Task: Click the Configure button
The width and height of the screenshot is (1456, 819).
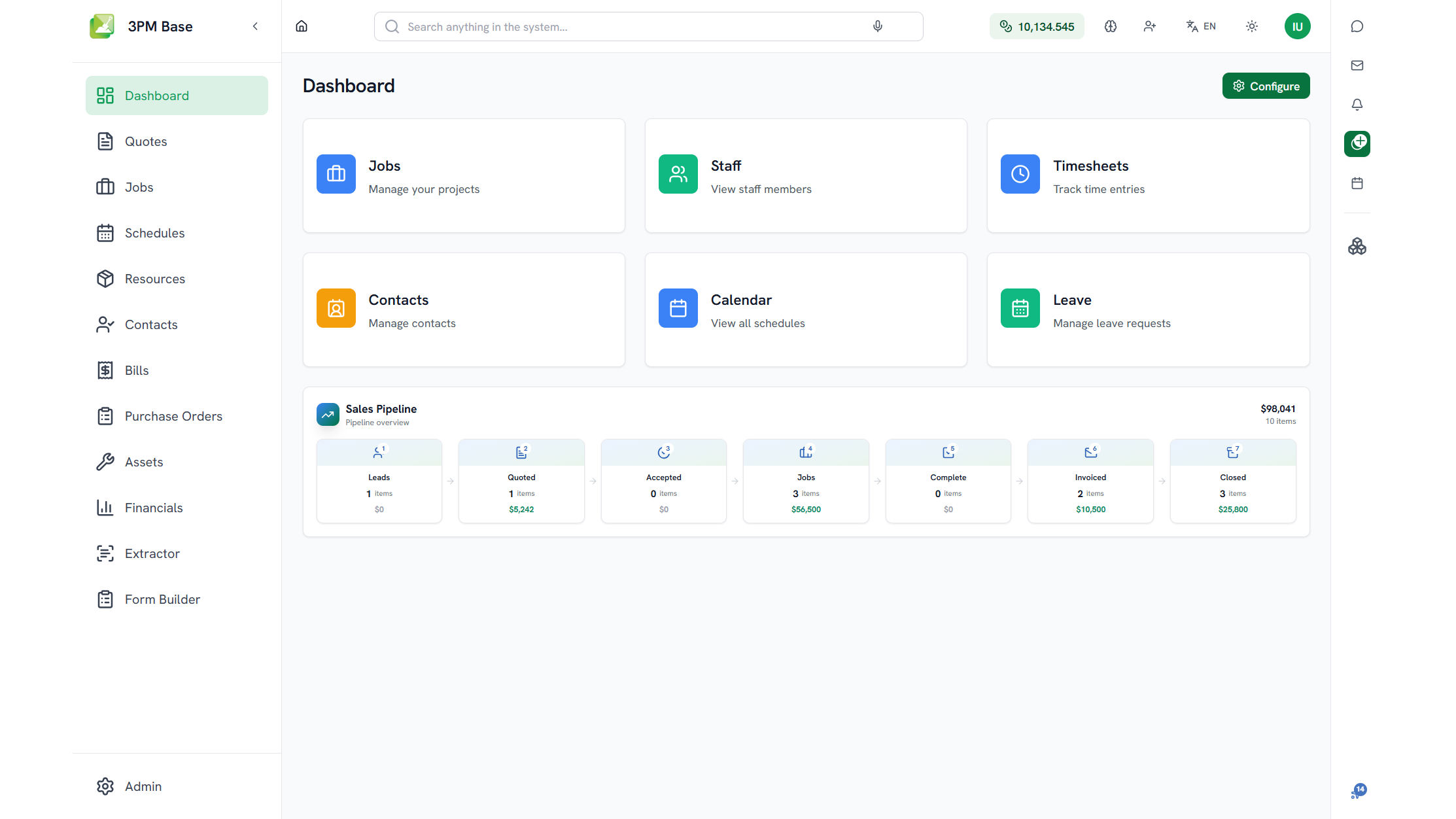Action: pos(1266,86)
